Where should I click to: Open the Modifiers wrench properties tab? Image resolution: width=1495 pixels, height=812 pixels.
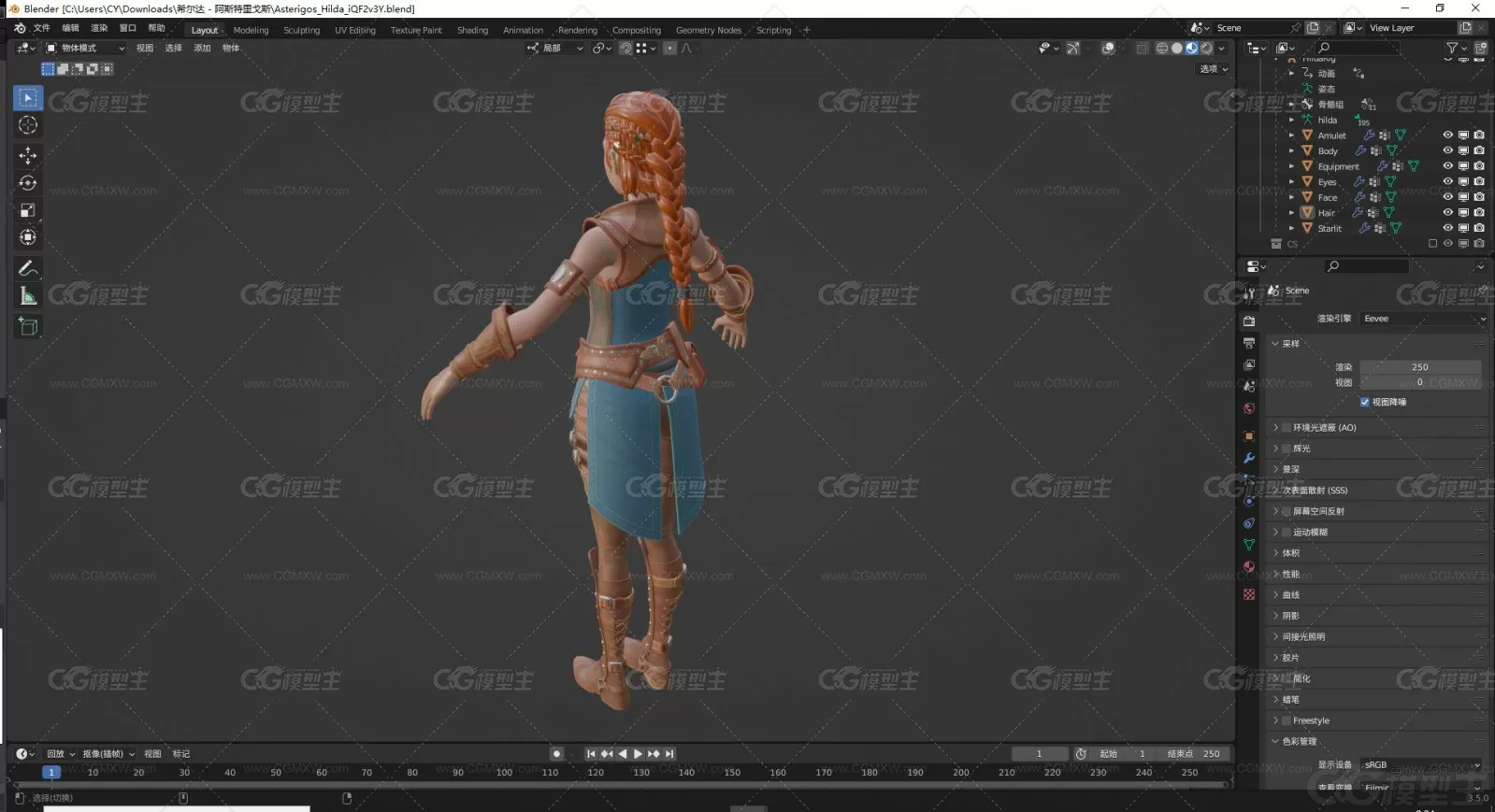tap(1249, 458)
